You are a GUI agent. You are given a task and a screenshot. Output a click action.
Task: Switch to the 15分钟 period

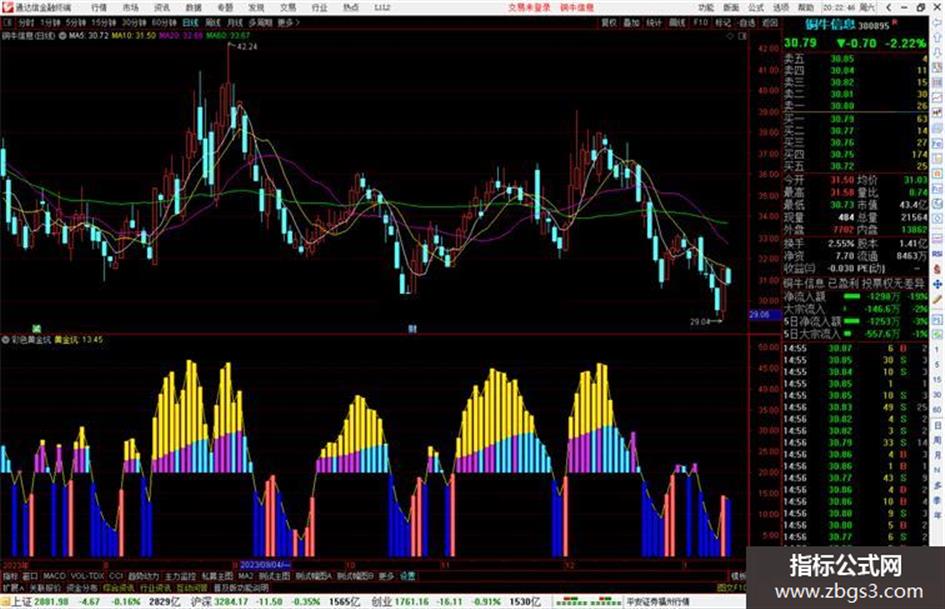104,22
